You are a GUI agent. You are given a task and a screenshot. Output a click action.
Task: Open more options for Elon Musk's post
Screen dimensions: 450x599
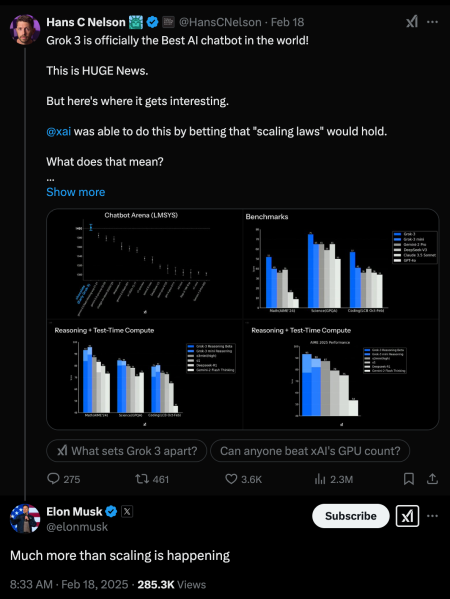click(x=432, y=516)
